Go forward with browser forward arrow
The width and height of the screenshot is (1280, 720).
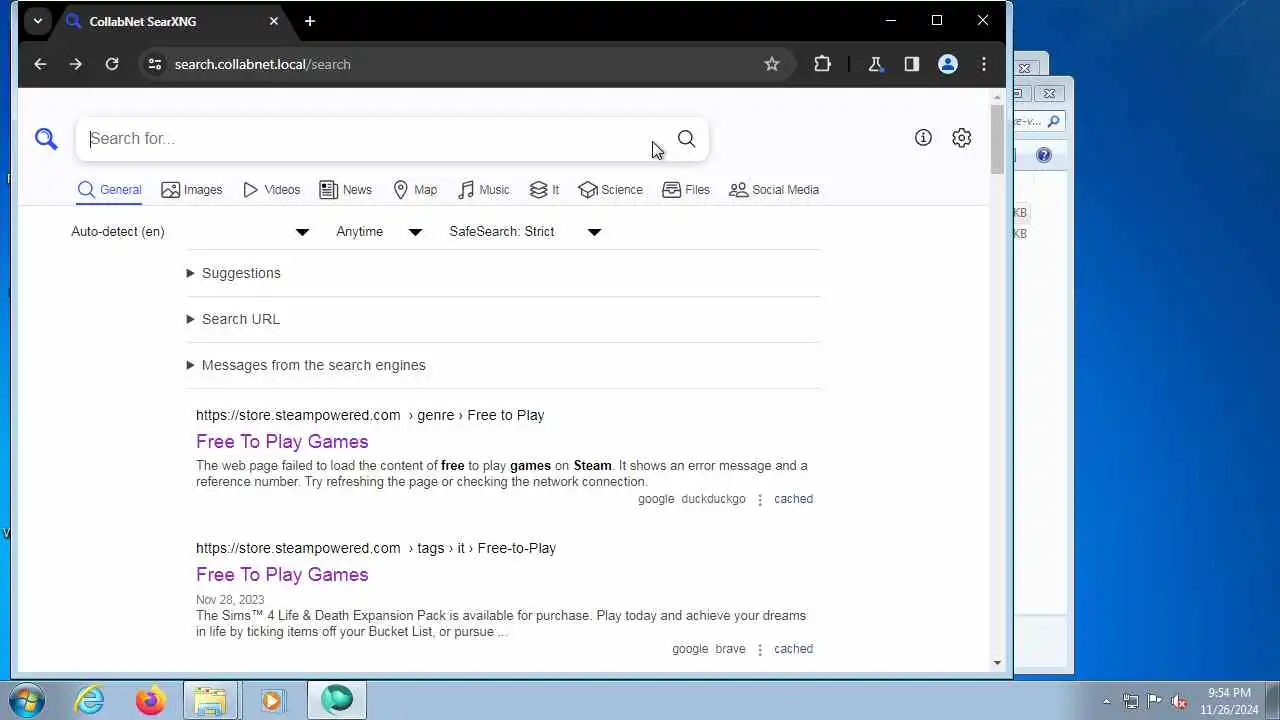[76, 64]
